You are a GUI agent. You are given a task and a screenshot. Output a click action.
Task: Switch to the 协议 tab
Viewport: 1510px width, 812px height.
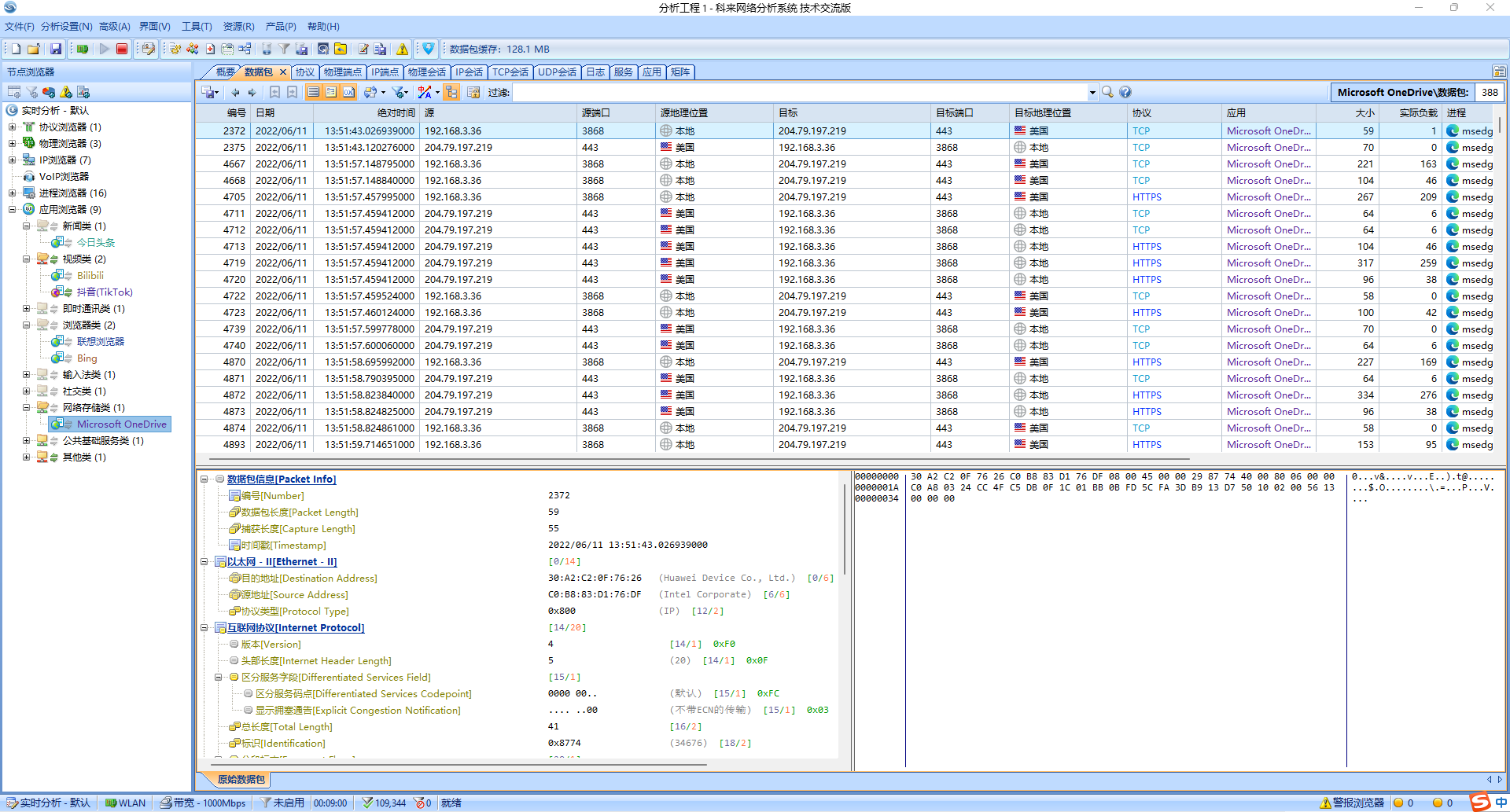[x=304, y=72]
